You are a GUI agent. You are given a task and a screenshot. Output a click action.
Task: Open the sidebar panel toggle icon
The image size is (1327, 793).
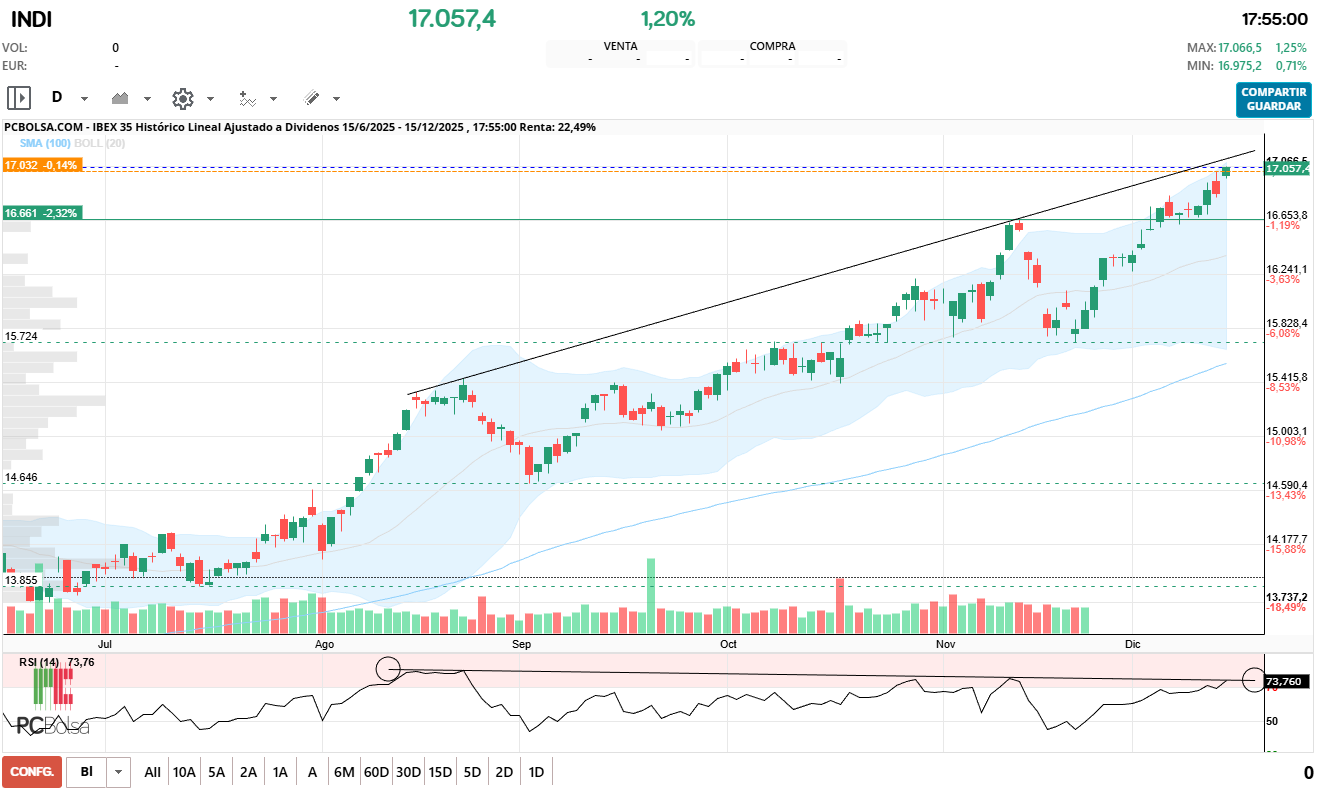point(17,98)
